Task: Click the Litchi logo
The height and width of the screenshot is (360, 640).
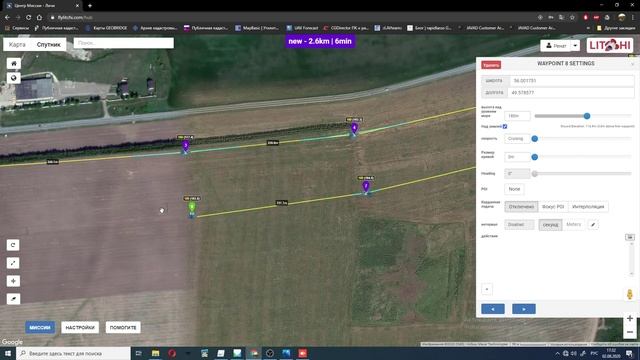Action: pos(610,45)
